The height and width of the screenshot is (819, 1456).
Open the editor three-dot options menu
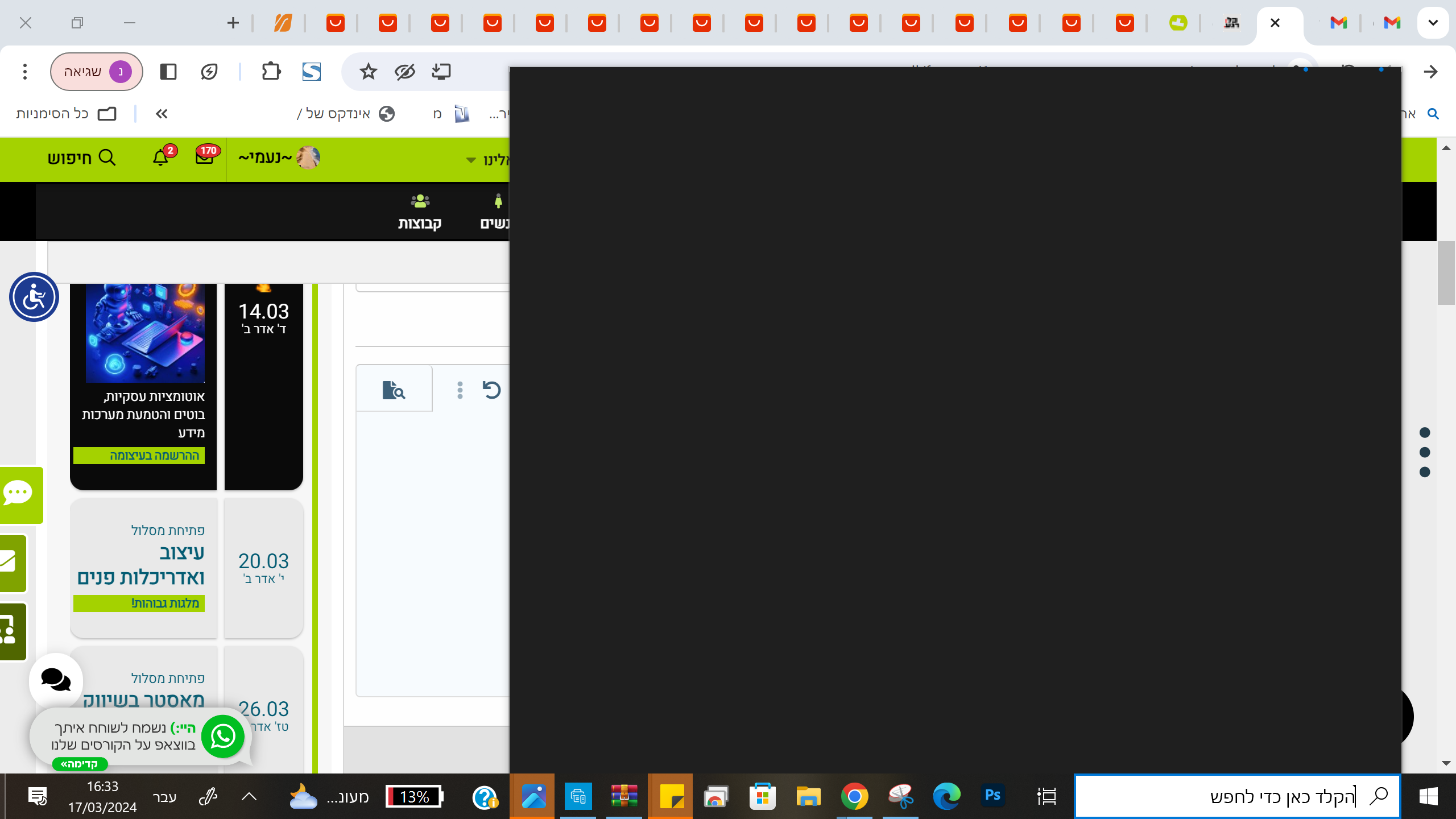point(460,390)
